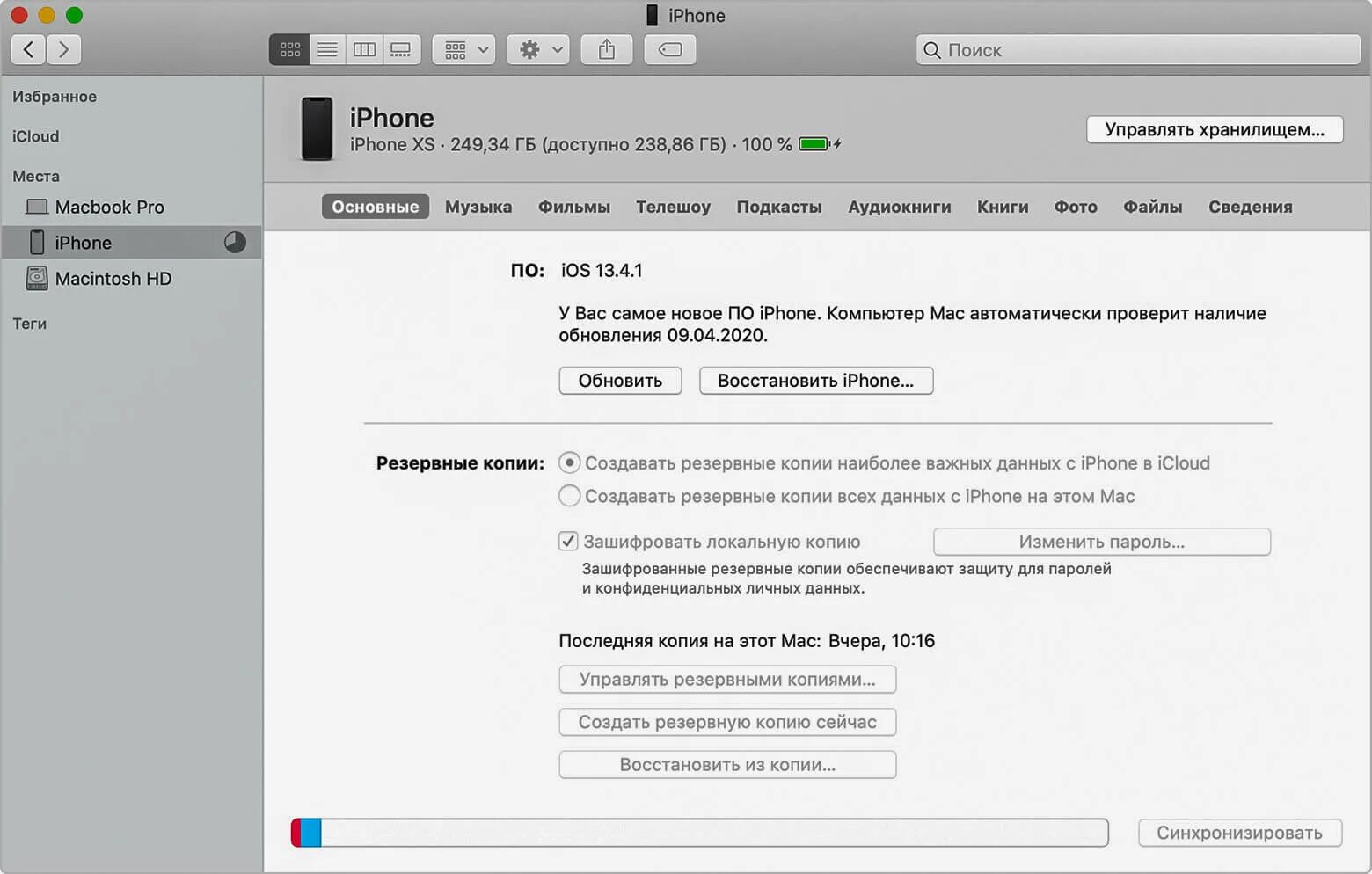Click the Share toolbar icon

pyautogui.click(x=607, y=50)
